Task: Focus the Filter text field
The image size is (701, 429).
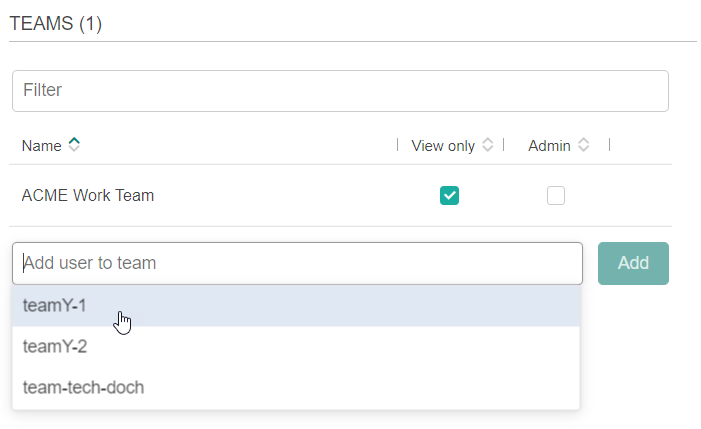Action: click(x=340, y=91)
